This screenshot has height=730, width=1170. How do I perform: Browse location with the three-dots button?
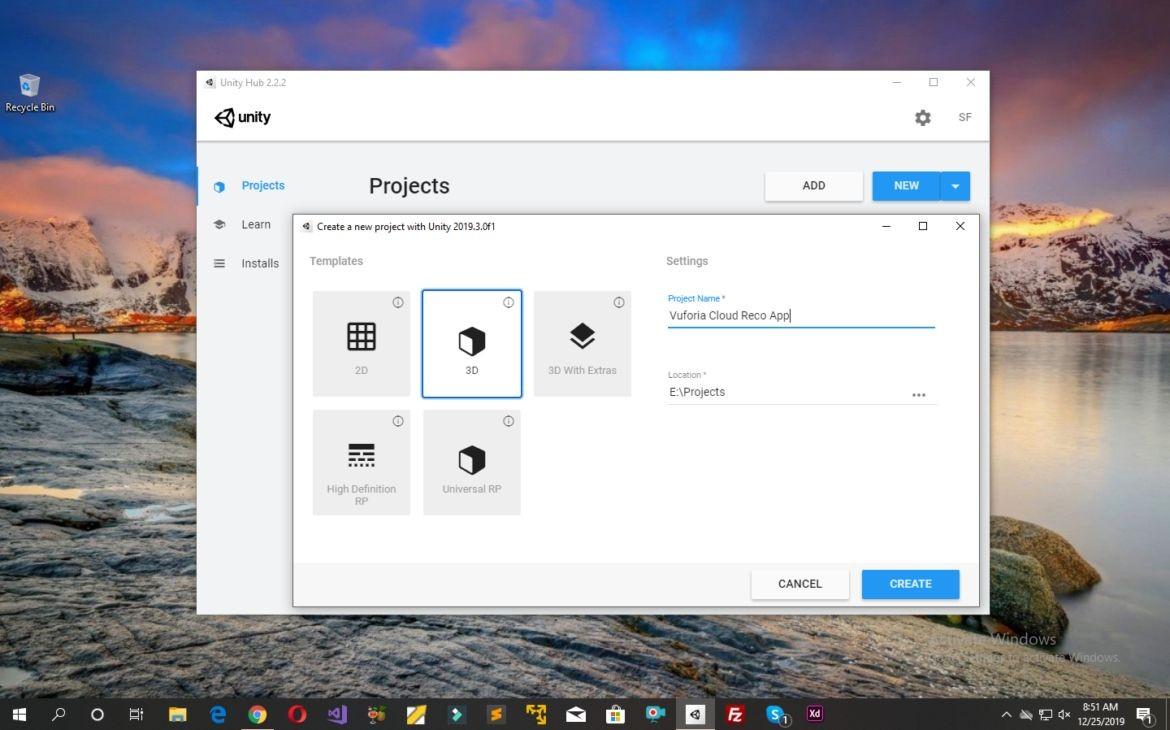pos(919,395)
